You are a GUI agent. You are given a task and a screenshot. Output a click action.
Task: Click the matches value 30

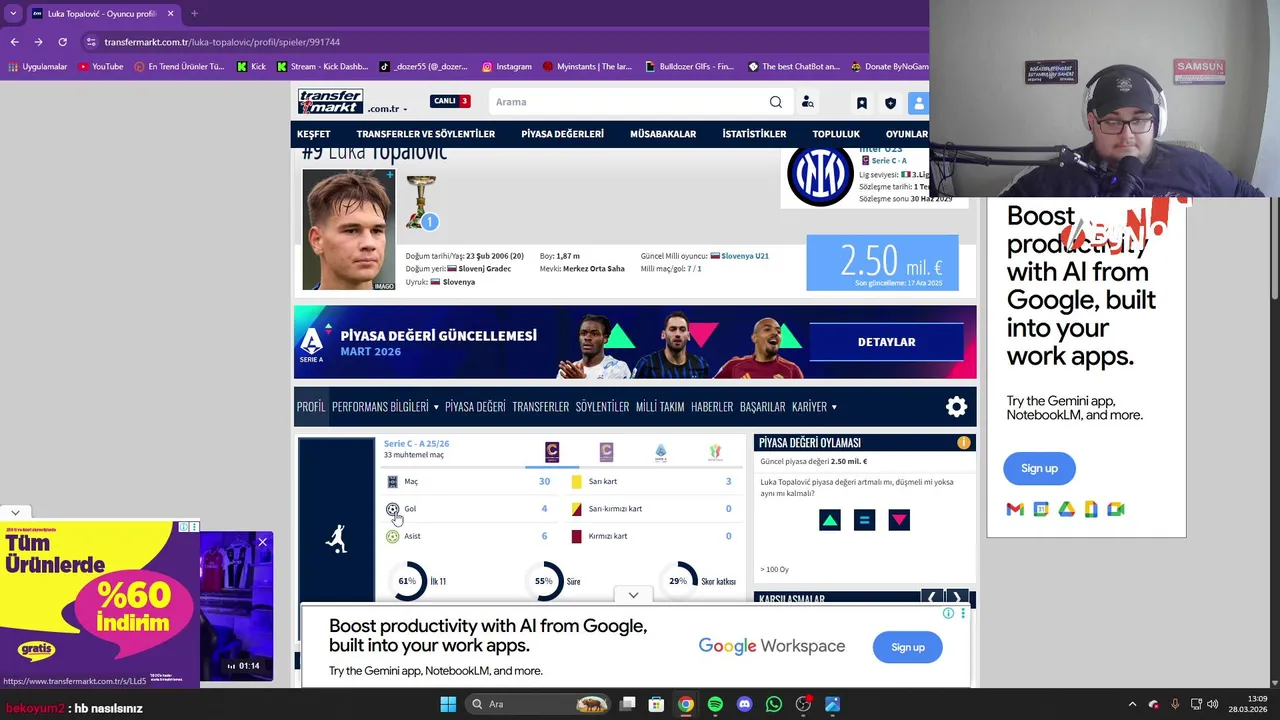click(x=544, y=482)
